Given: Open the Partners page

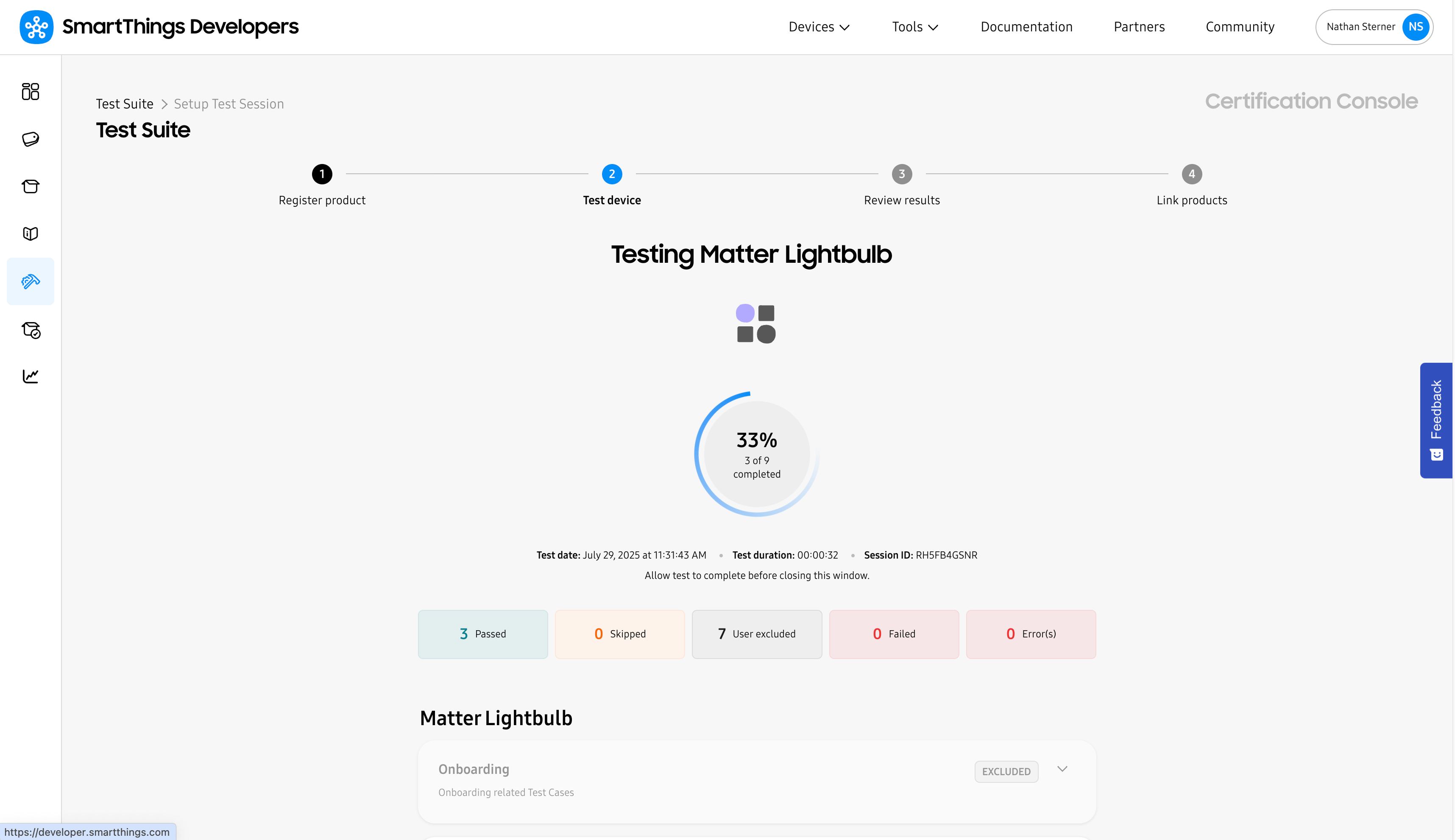Looking at the screenshot, I should (1139, 27).
